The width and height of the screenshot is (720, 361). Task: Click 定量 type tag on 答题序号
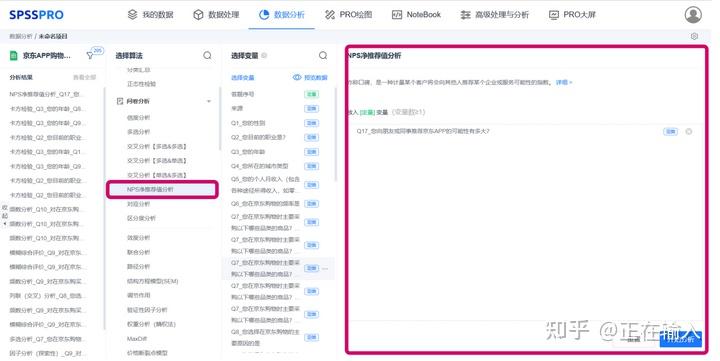point(311,94)
